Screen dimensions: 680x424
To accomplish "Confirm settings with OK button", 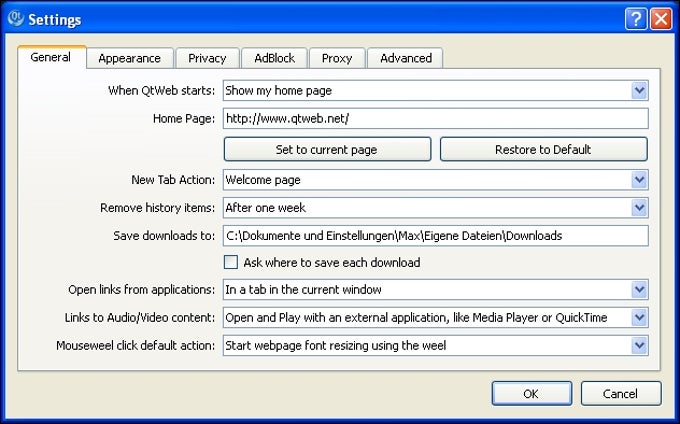I will [531, 394].
